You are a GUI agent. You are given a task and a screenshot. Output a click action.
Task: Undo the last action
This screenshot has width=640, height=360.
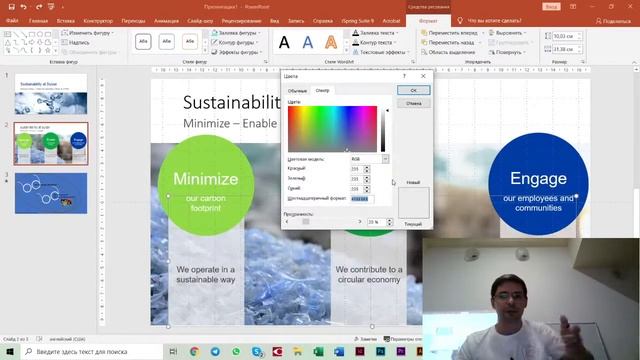click(x=24, y=7)
